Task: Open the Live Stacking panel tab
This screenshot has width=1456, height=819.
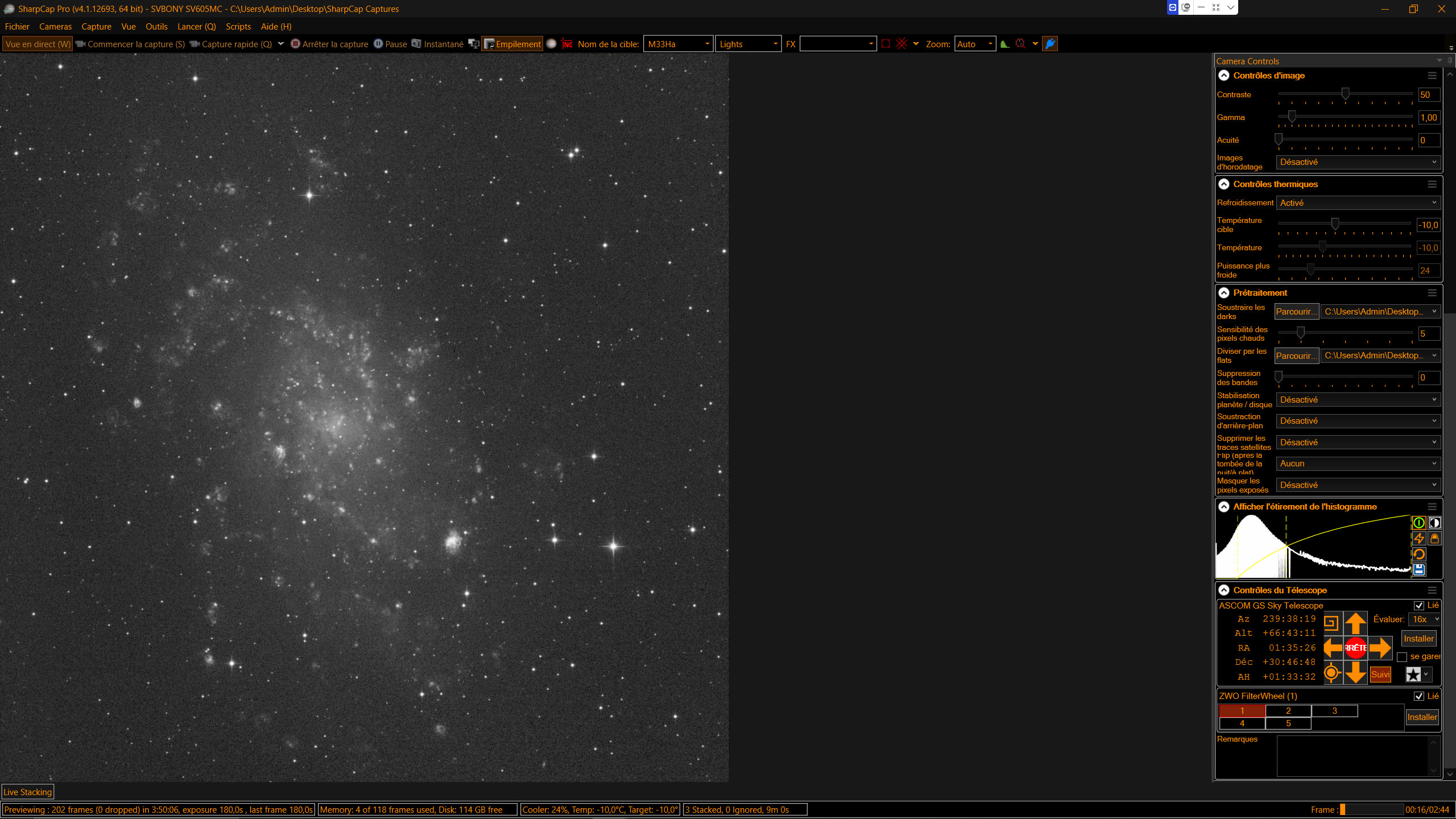Action: click(x=27, y=792)
